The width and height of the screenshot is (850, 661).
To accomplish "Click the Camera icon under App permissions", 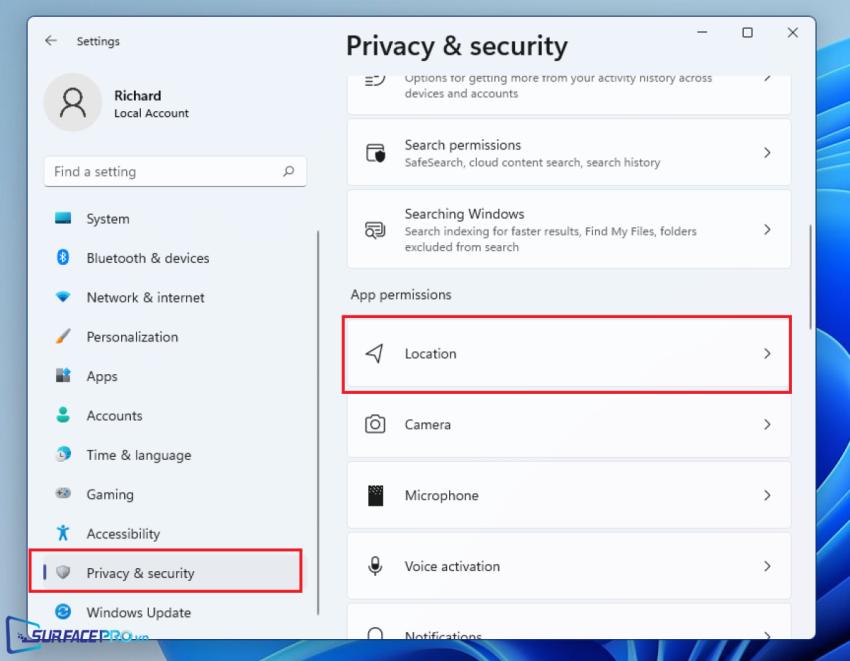I will [375, 424].
